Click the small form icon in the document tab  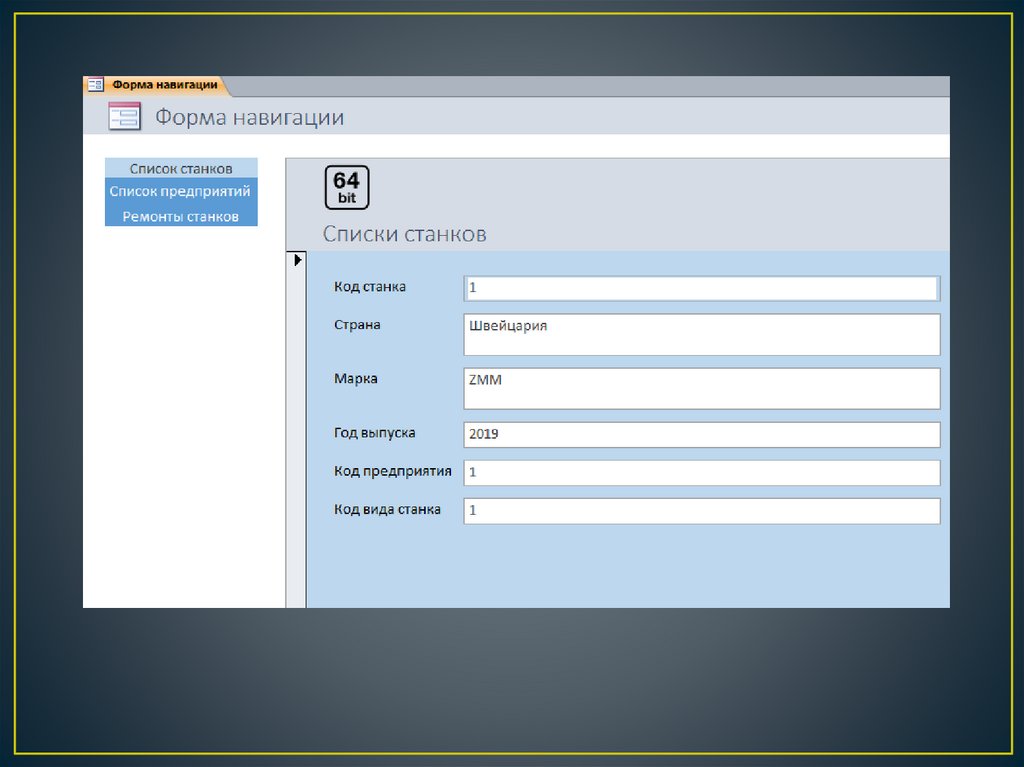95,85
